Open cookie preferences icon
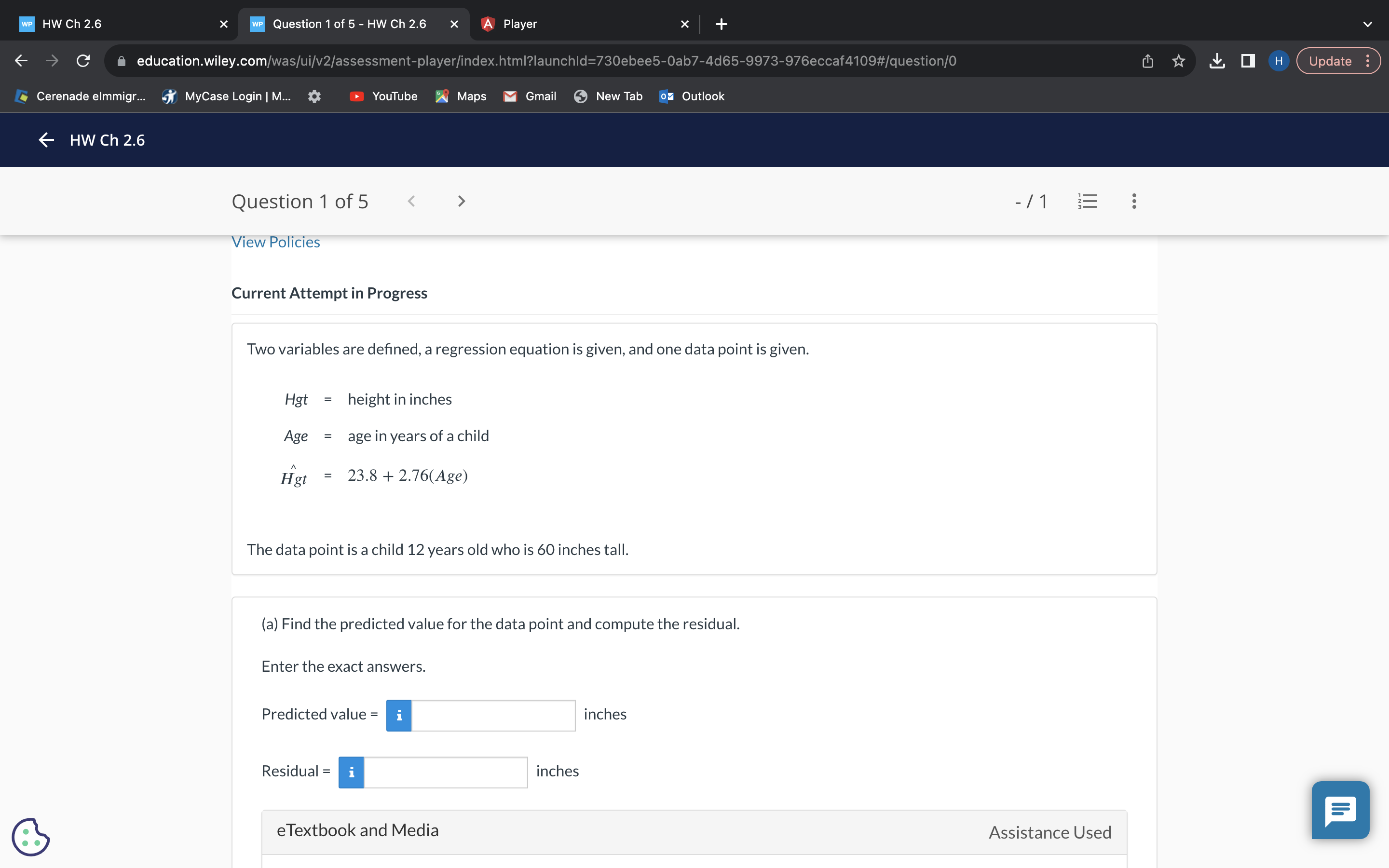This screenshot has height=868, width=1389. click(x=31, y=837)
